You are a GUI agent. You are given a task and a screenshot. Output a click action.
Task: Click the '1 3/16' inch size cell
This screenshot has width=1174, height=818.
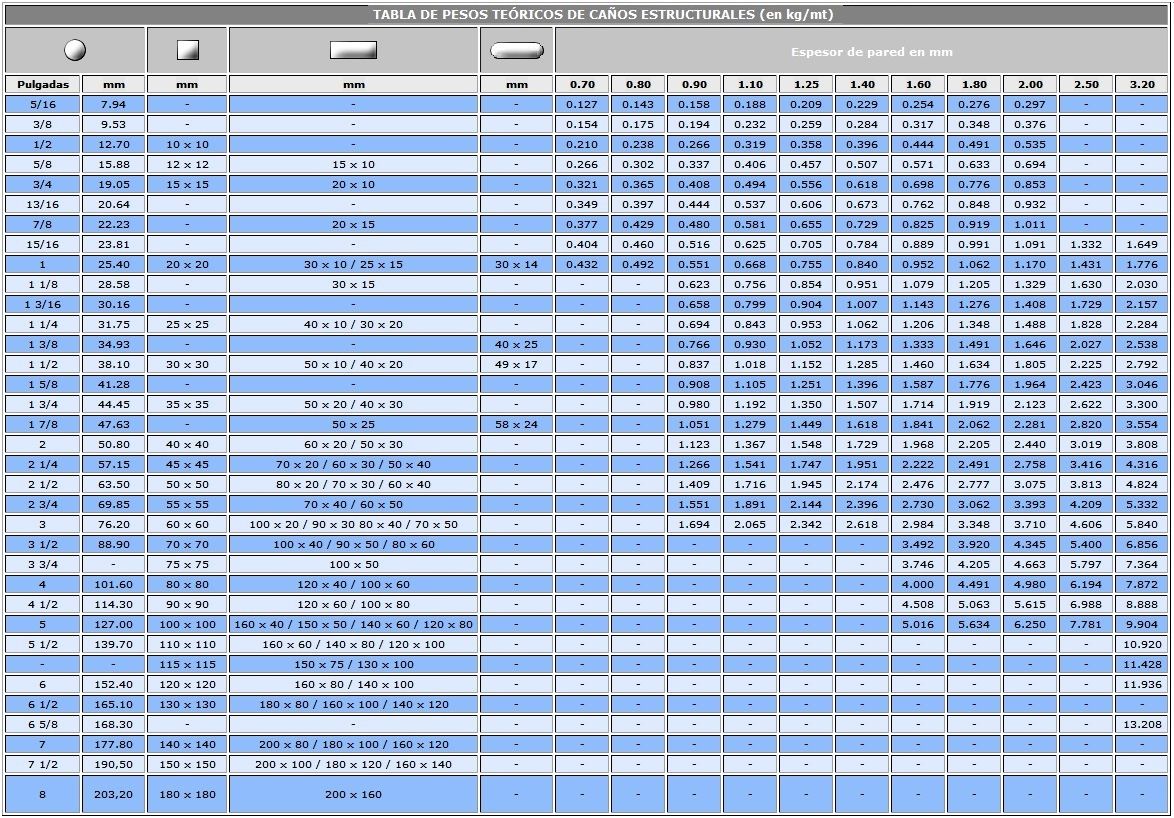(x=43, y=305)
